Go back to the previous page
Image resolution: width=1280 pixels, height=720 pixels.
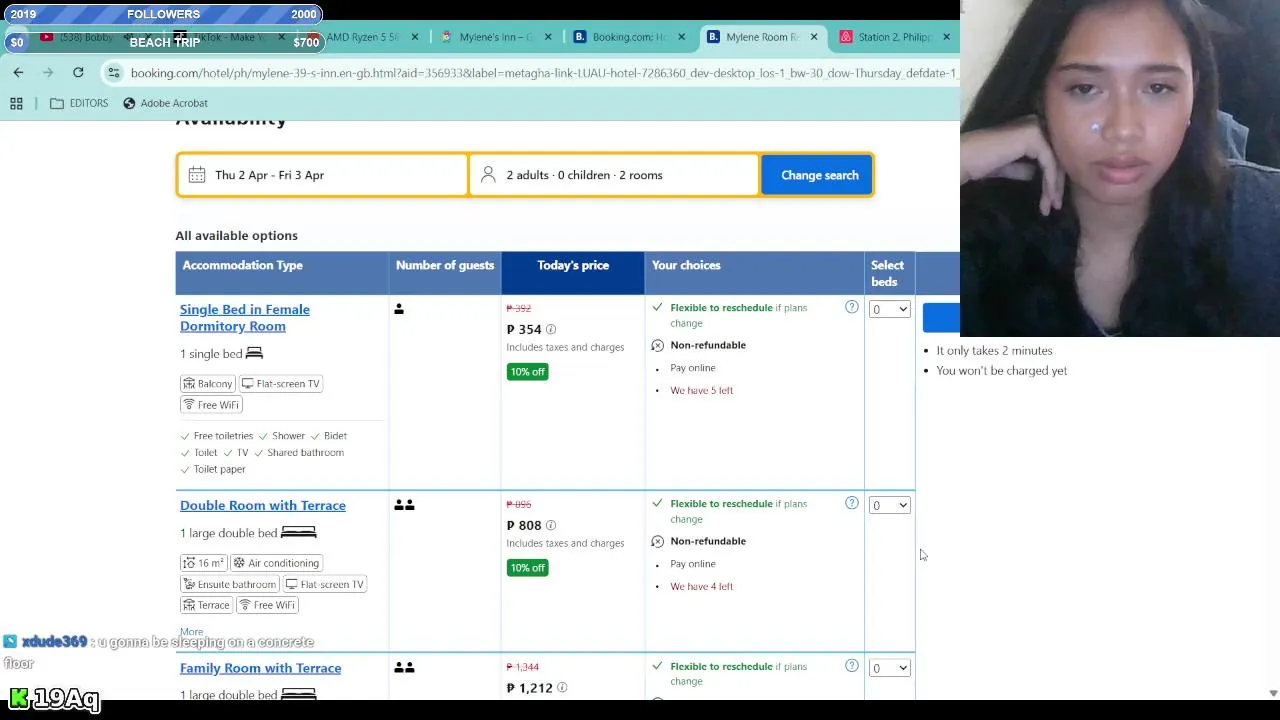click(x=18, y=72)
